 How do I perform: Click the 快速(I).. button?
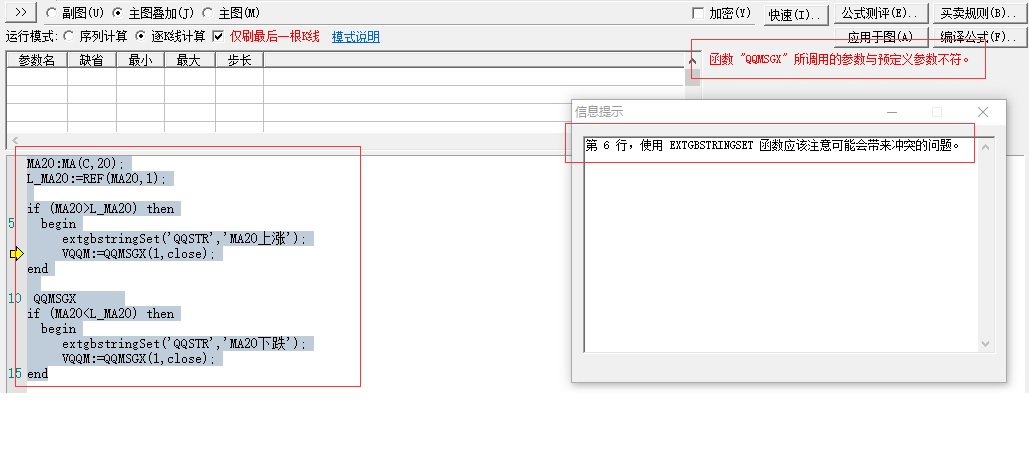[795, 14]
